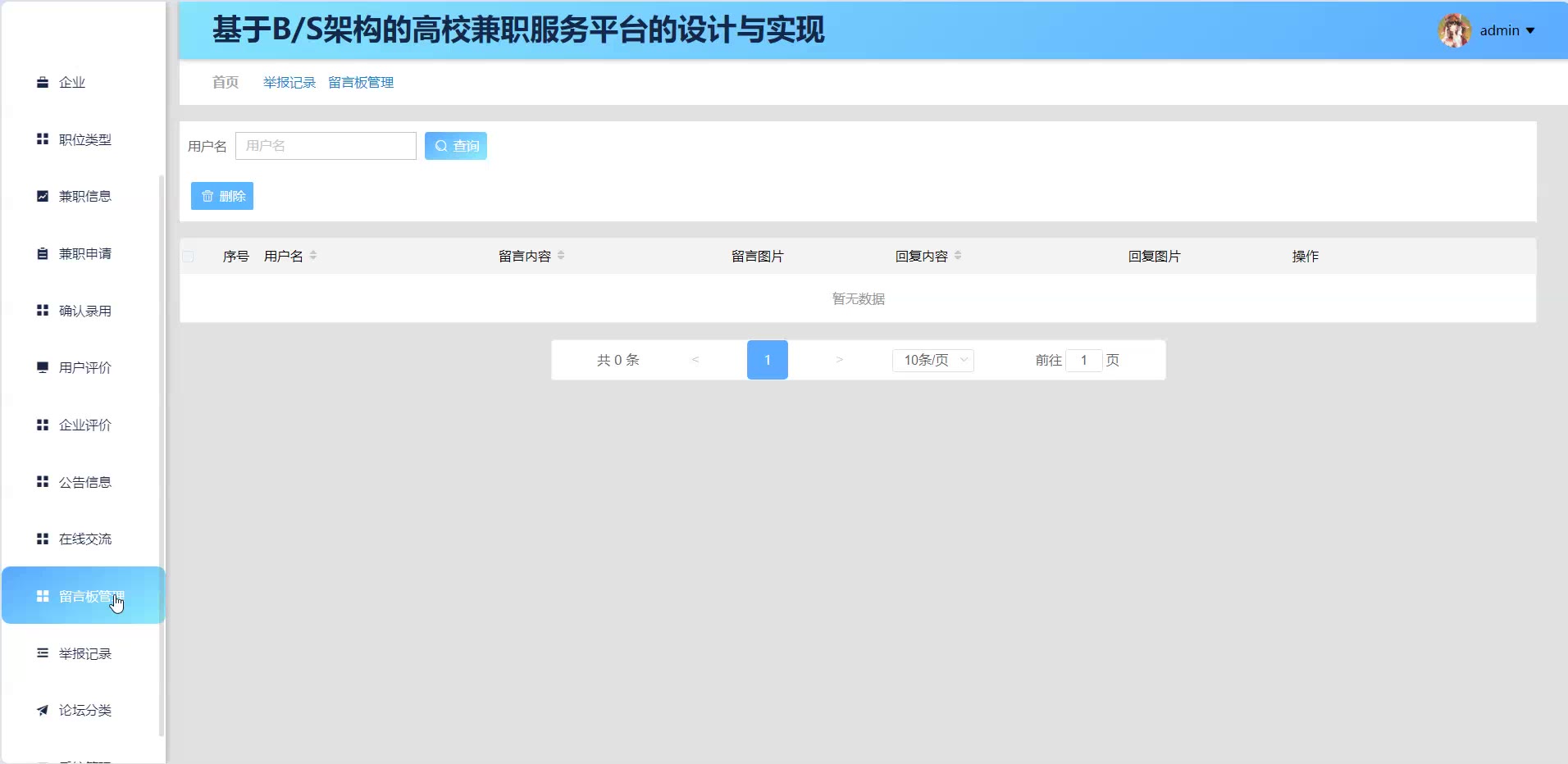Open 在线交流 in the sidebar menu

[x=84, y=539]
